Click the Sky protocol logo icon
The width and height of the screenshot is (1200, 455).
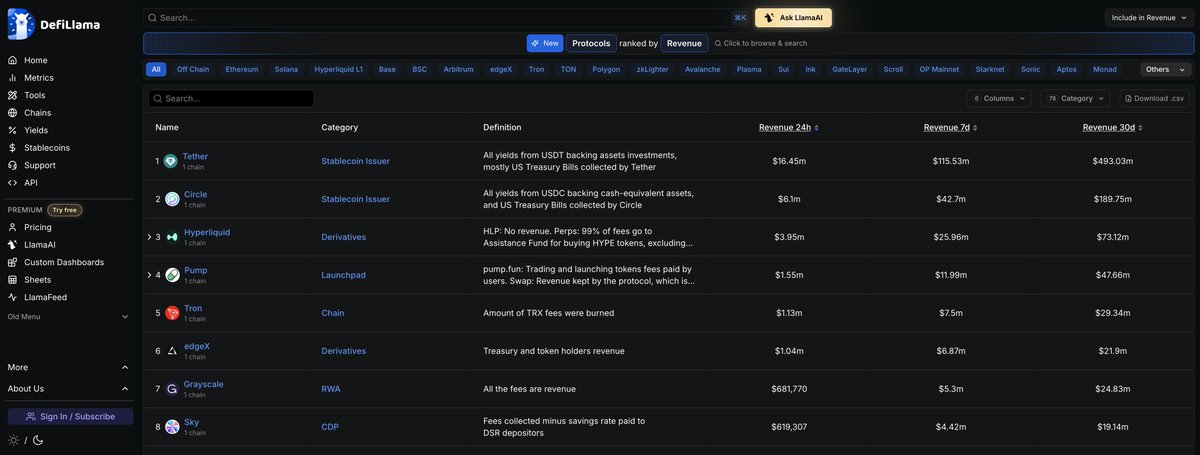[172, 427]
